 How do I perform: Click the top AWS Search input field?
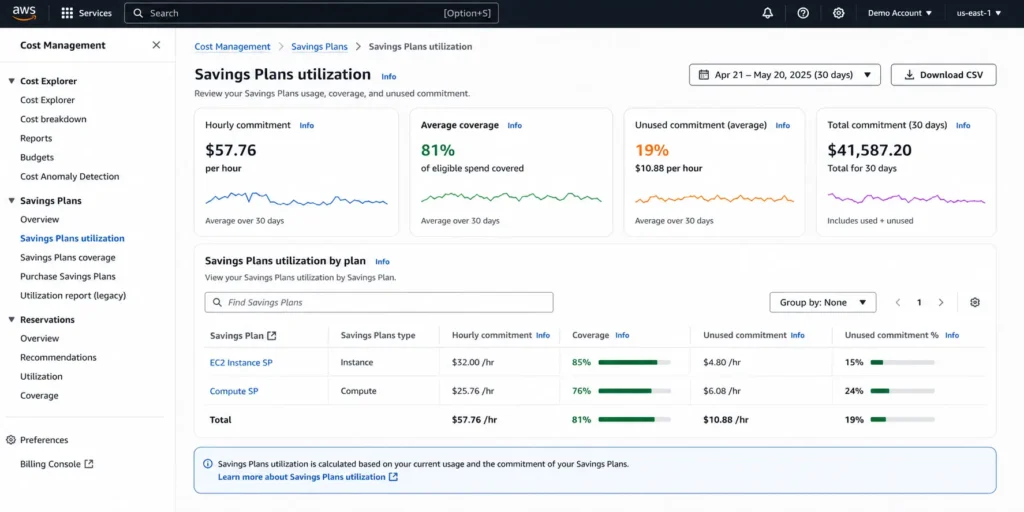(312, 13)
